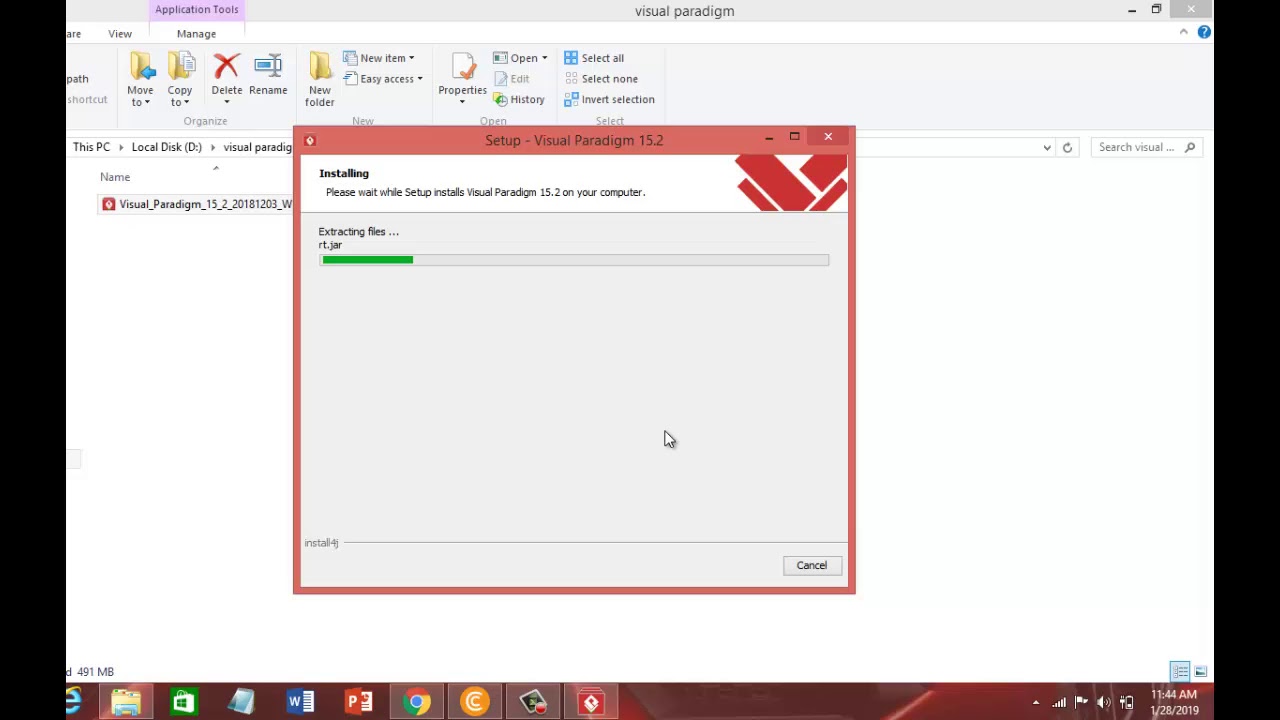
Task: Click the Search visual paradigm field
Action: pyautogui.click(x=1146, y=147)
